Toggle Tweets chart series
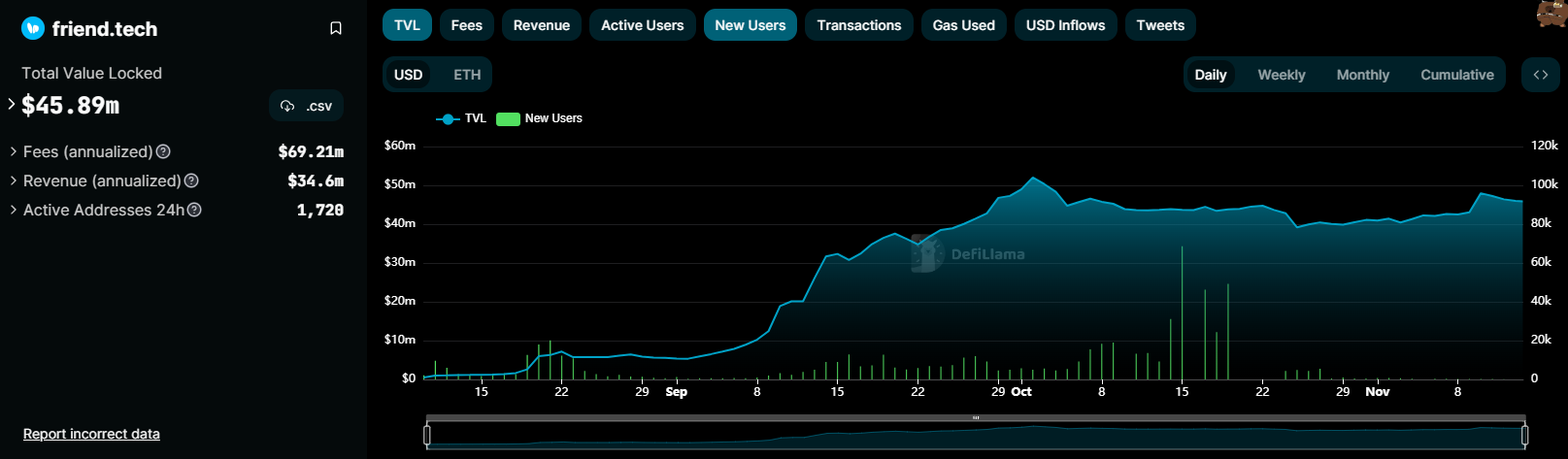Screen dimensions: 1568x459 tap(1160, 25)
